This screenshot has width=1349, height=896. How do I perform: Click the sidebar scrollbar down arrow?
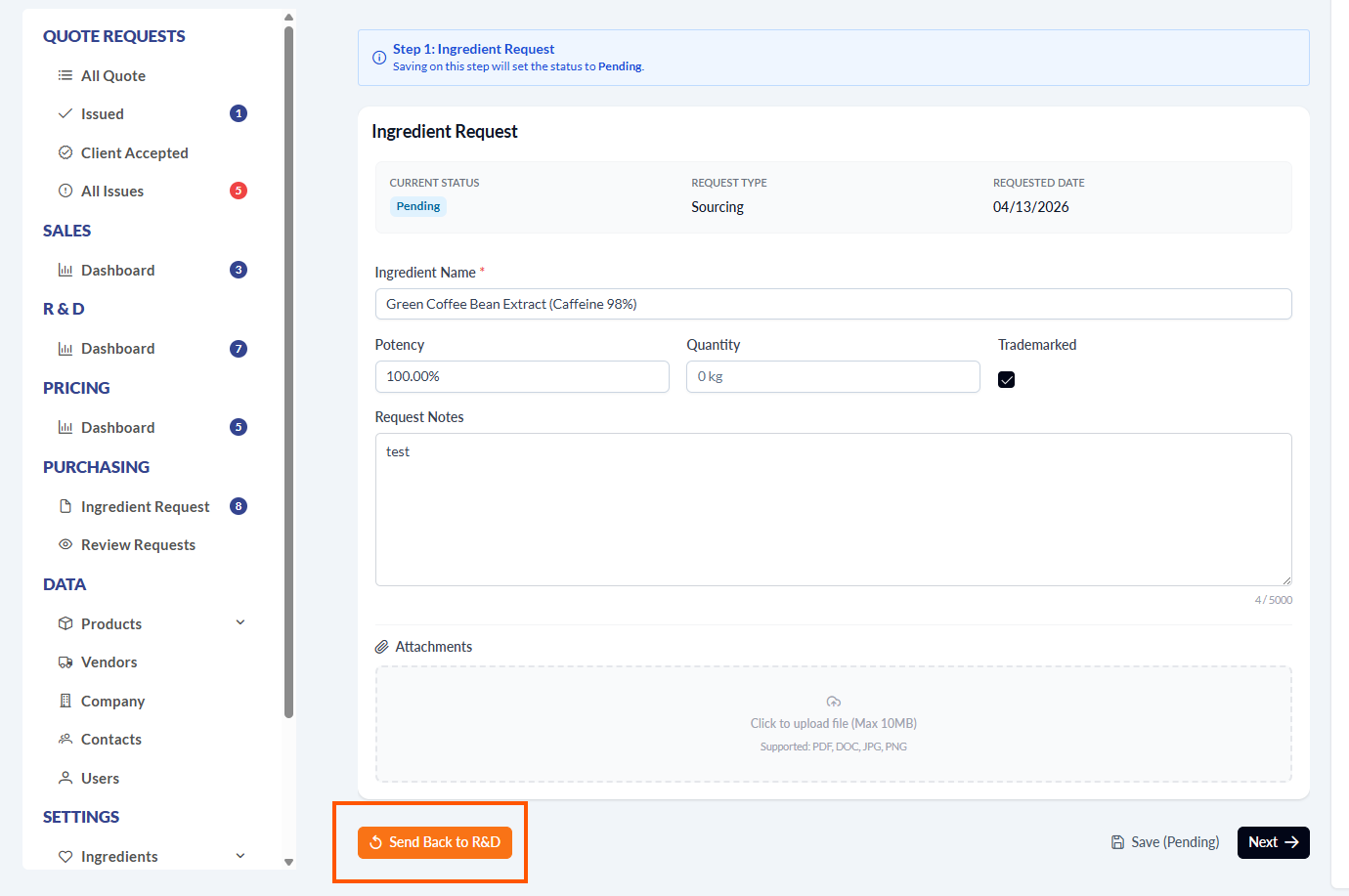[x=288, y=862]
